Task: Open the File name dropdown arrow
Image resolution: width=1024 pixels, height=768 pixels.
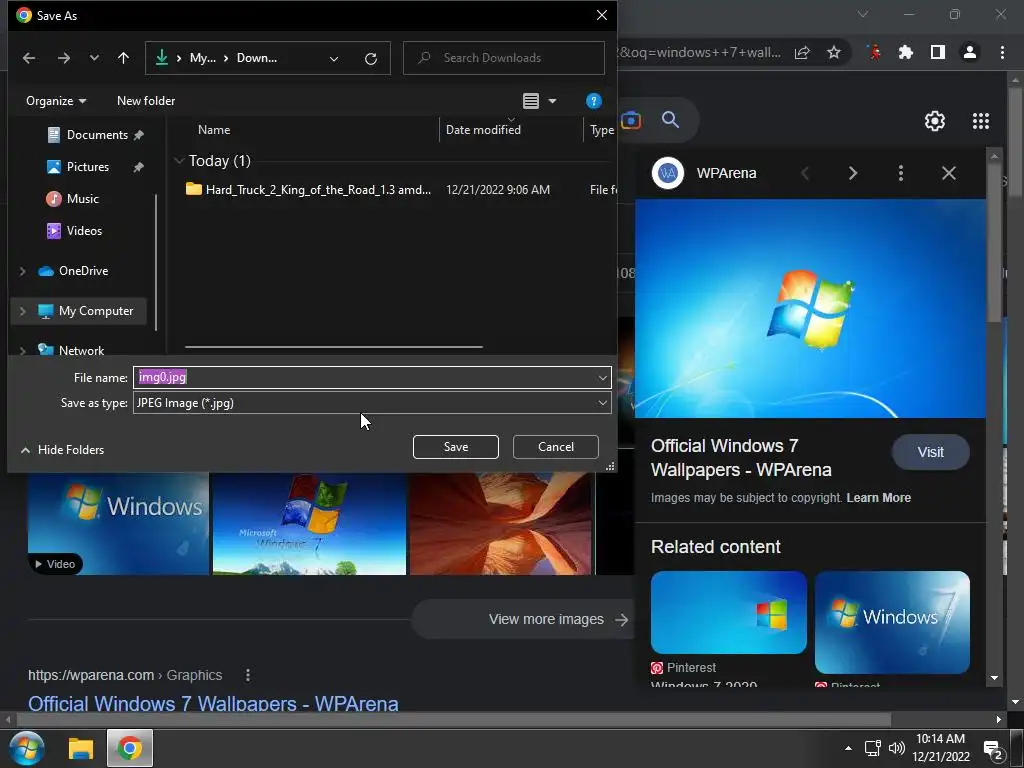Action: pyautogui.click(x=602, y=377)
